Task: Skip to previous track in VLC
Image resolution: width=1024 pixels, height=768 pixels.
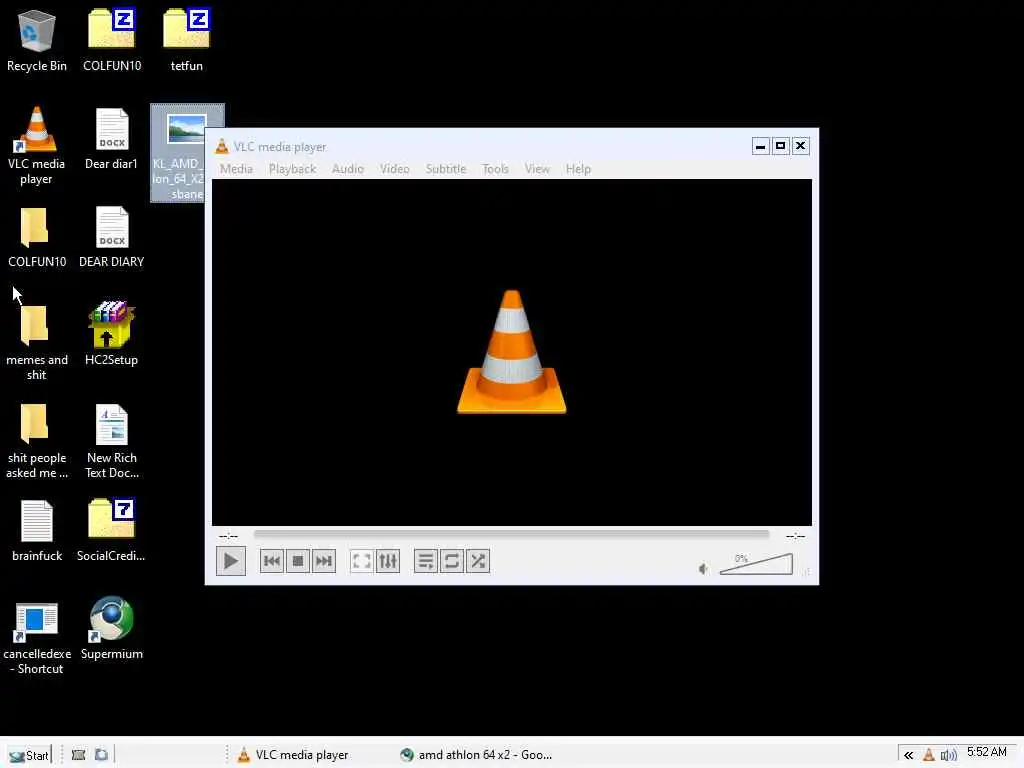Action: click(x=272, y=561)
